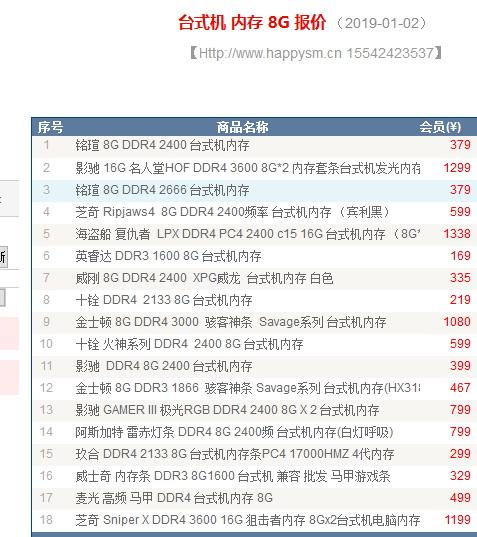Click price 499 for 麦光 高频 马甲

(460, 498)
